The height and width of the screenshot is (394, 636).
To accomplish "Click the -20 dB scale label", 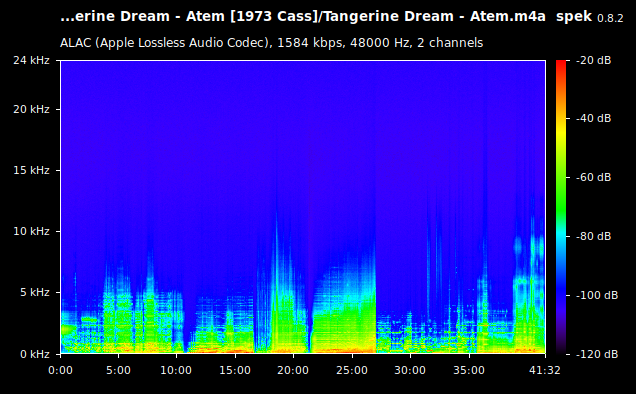I will [593, 60].
